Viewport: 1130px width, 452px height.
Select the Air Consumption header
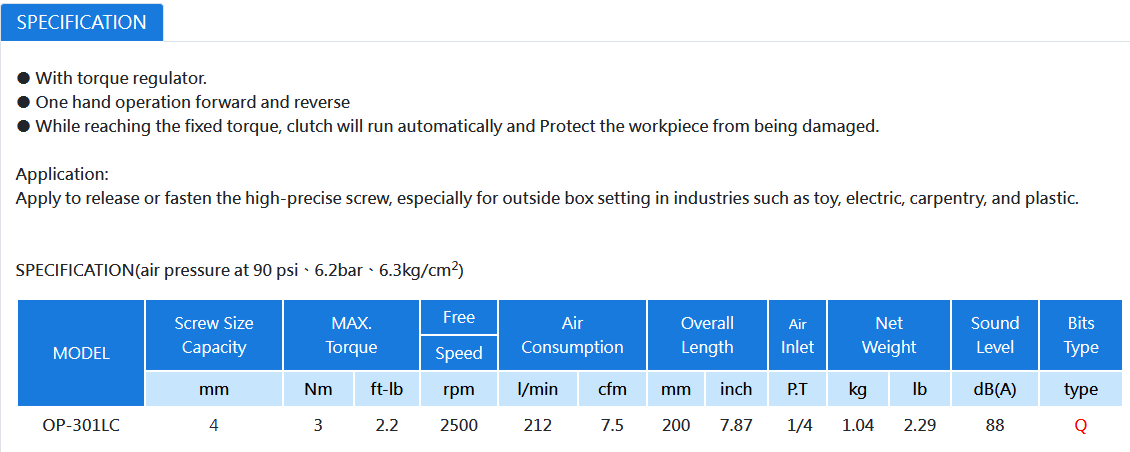(x=572, y=335)
